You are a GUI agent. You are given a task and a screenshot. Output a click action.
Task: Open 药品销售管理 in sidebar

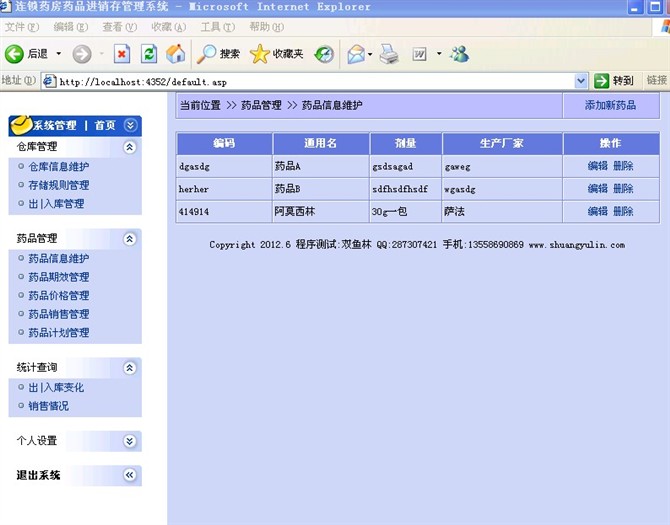tap(59, 314)
